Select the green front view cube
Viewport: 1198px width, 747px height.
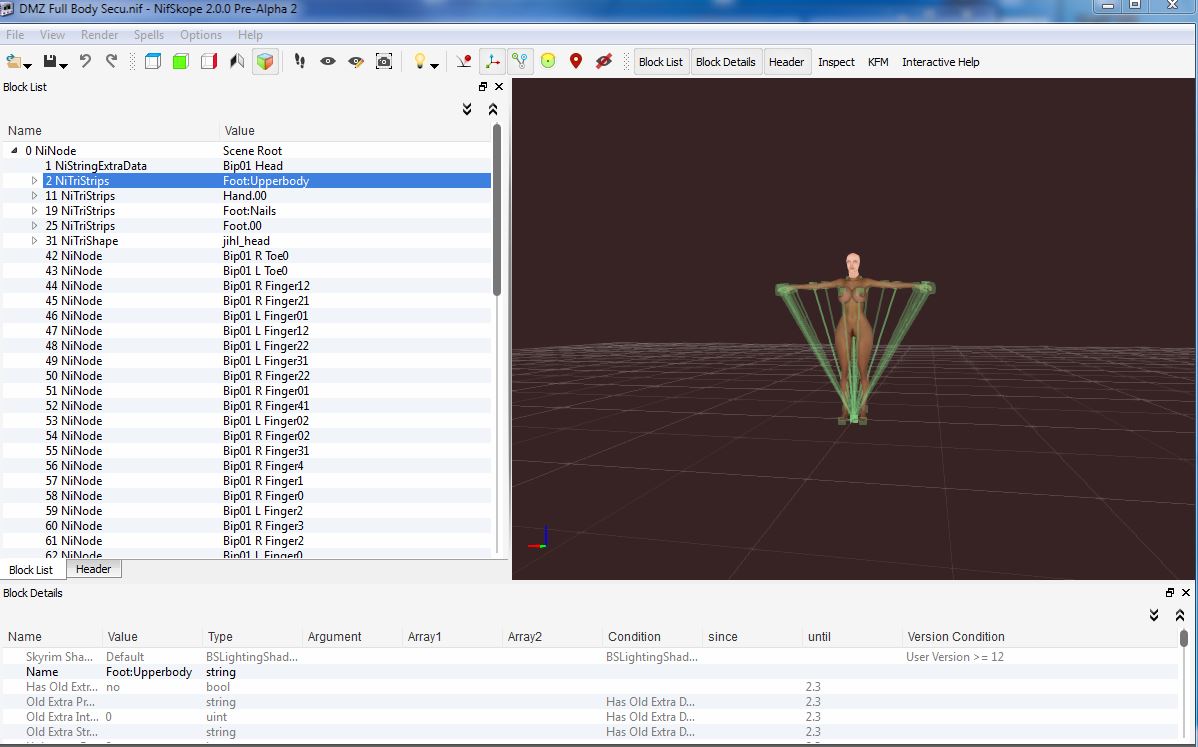(180, 62)
